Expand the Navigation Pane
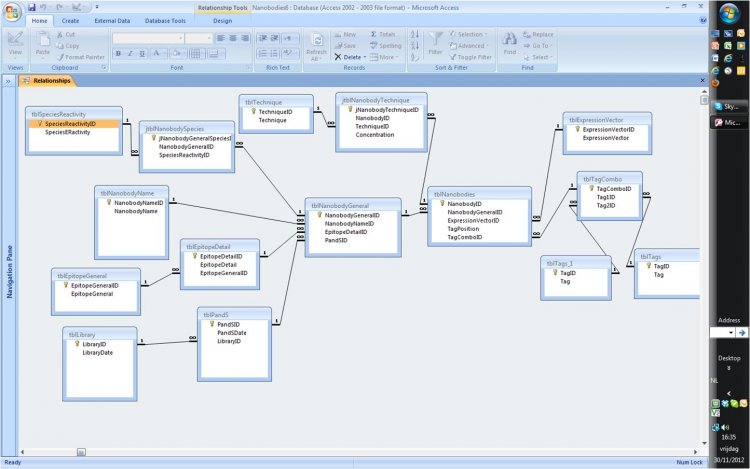 8,80
